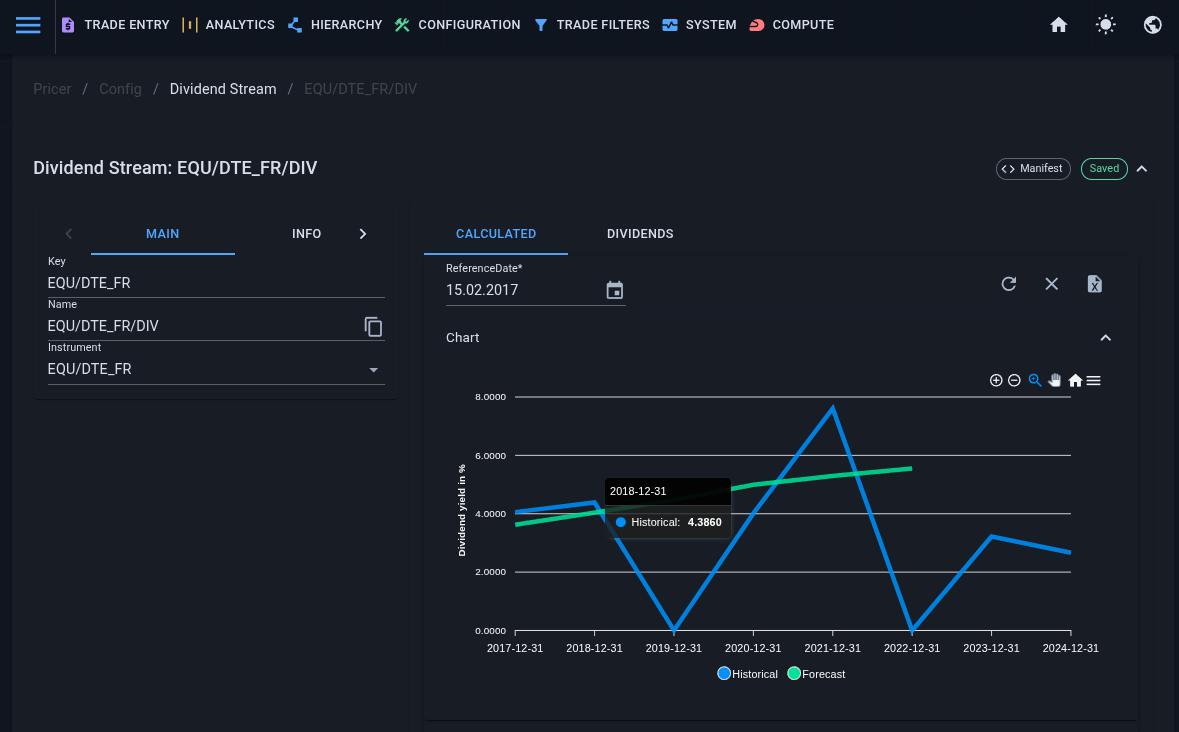Image resolution: width=1179 pixels, height=732 pixels.
Task: Zoom in on the chart
Action: pyautogui.click(x=996, y=380)
